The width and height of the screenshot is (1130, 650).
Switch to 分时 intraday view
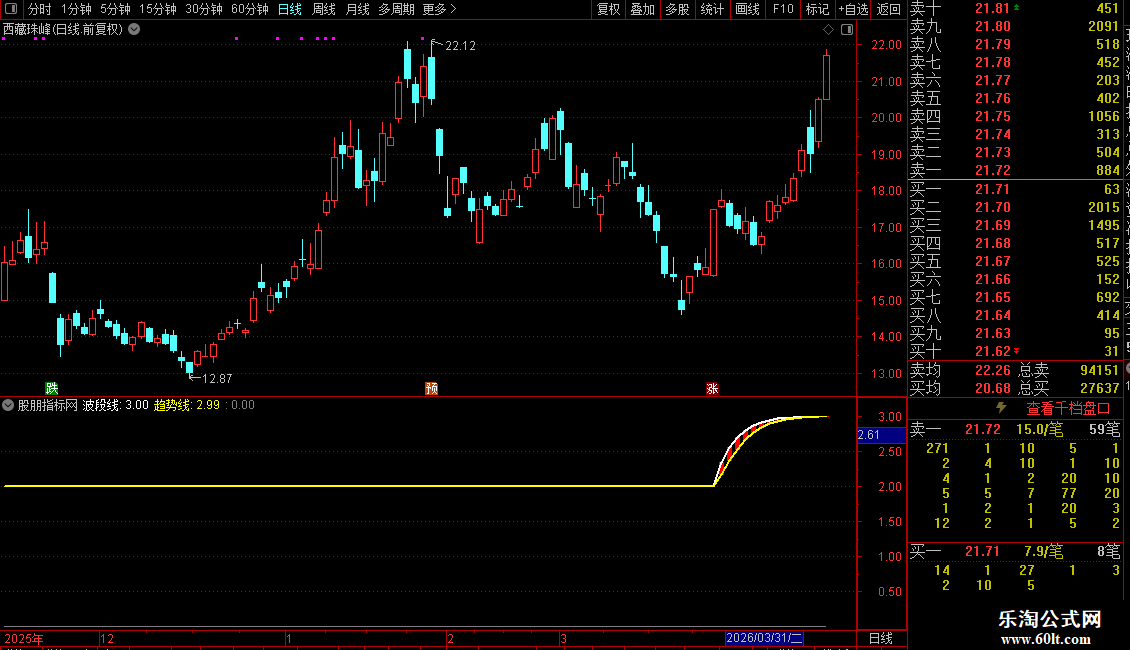(x=40, y=9)
